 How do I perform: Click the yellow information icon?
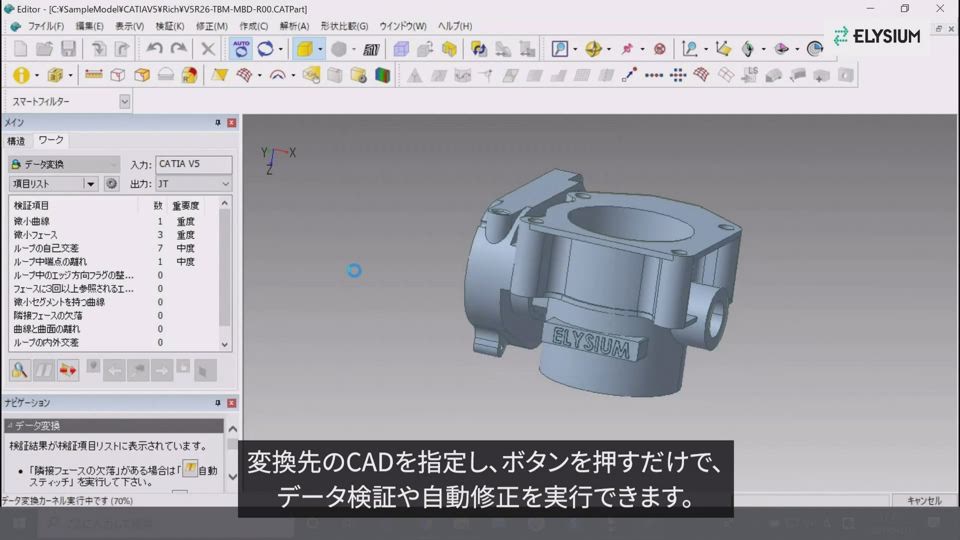tap(21, 75)
